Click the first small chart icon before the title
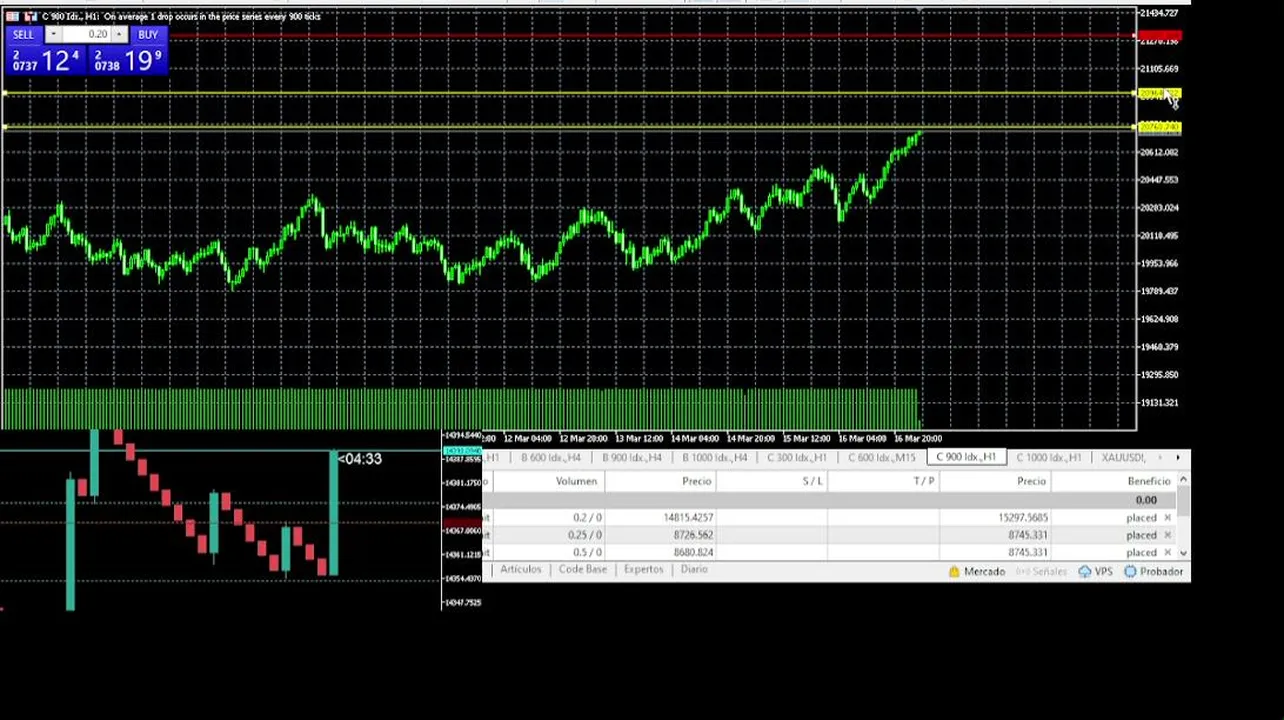Viewport: 1284px width, 720px height. (12, 16)
